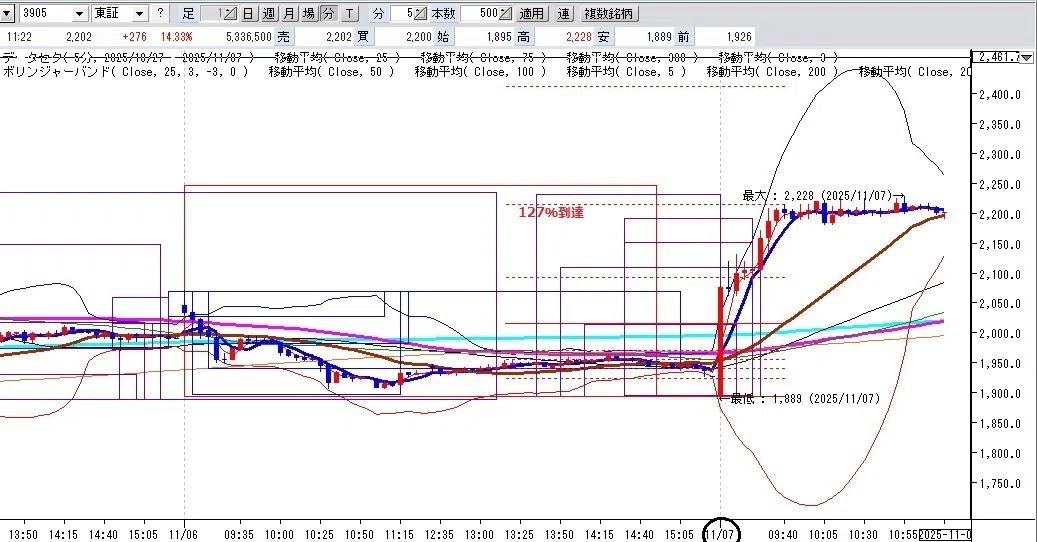Click the open price value 1,895
1037x542 pixels.
click(x=499, y=37)
